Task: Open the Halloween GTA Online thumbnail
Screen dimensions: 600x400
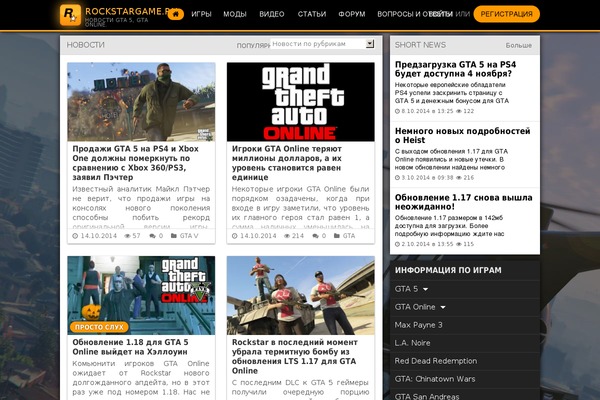Action: (141, 296)
